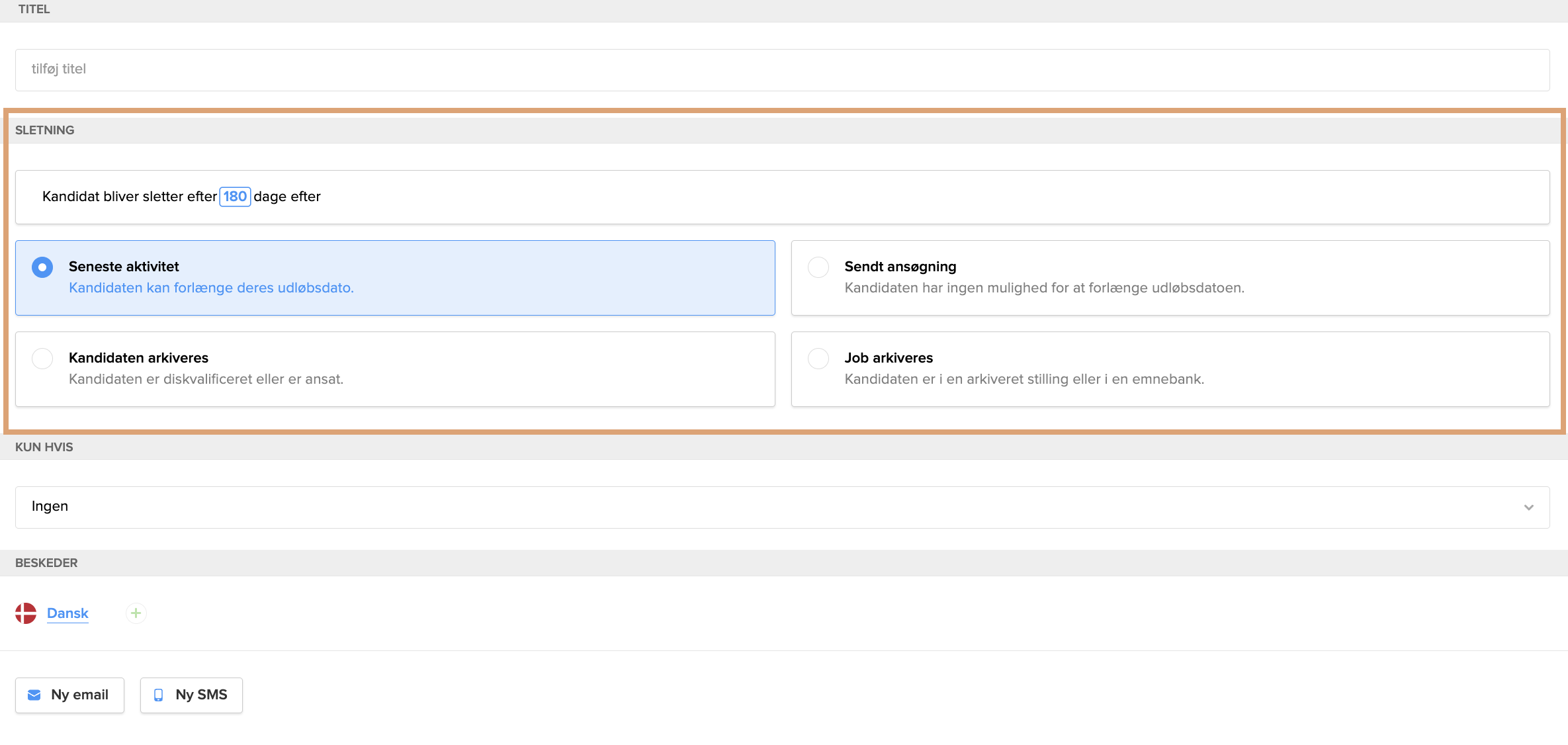Edit the 180 days number field
The image size is (1568, 745).
coord(235,197)
